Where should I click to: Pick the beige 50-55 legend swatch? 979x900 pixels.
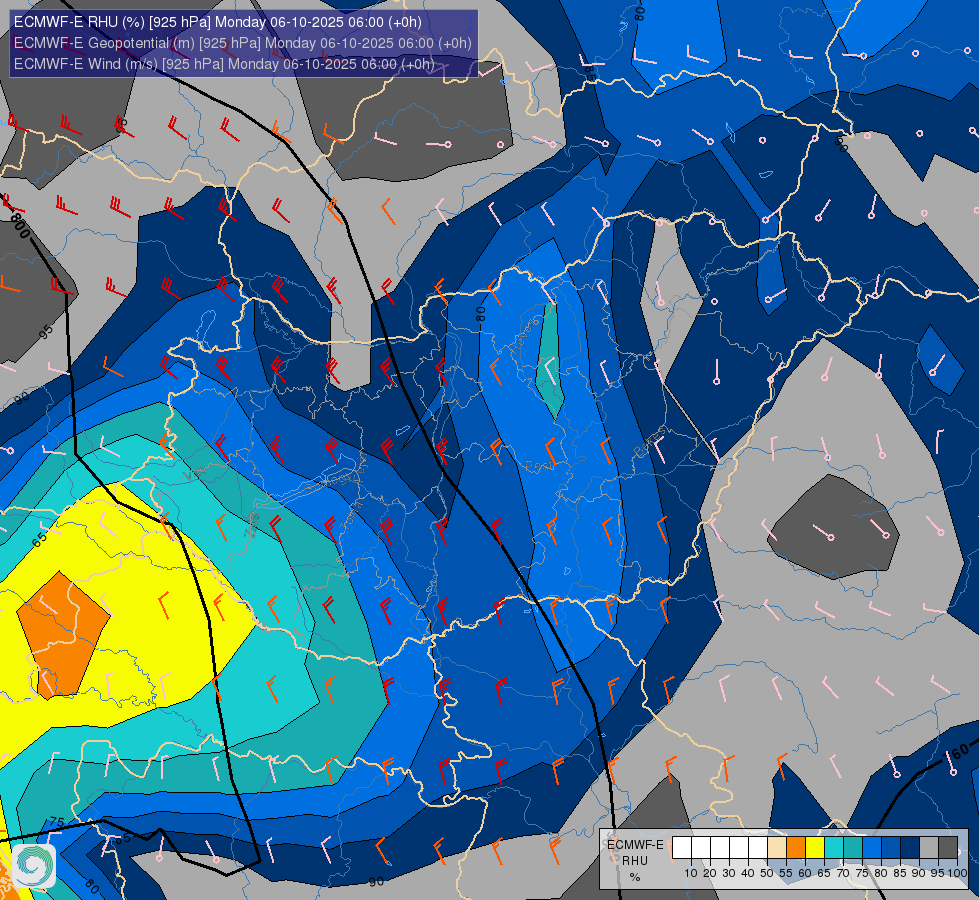click(x=777, y=847)
